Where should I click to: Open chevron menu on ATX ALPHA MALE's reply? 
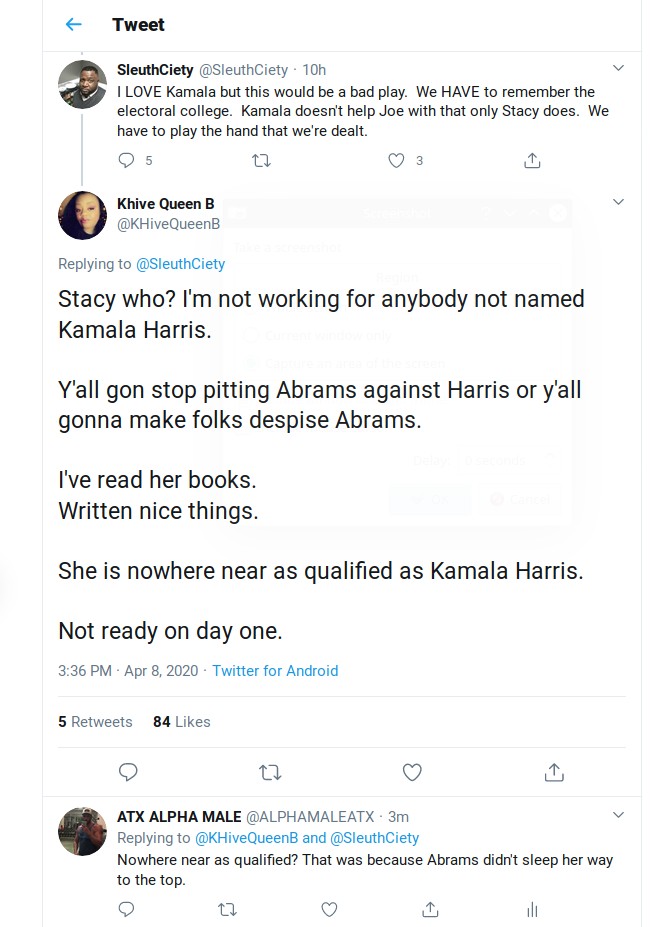click(618, 816)
